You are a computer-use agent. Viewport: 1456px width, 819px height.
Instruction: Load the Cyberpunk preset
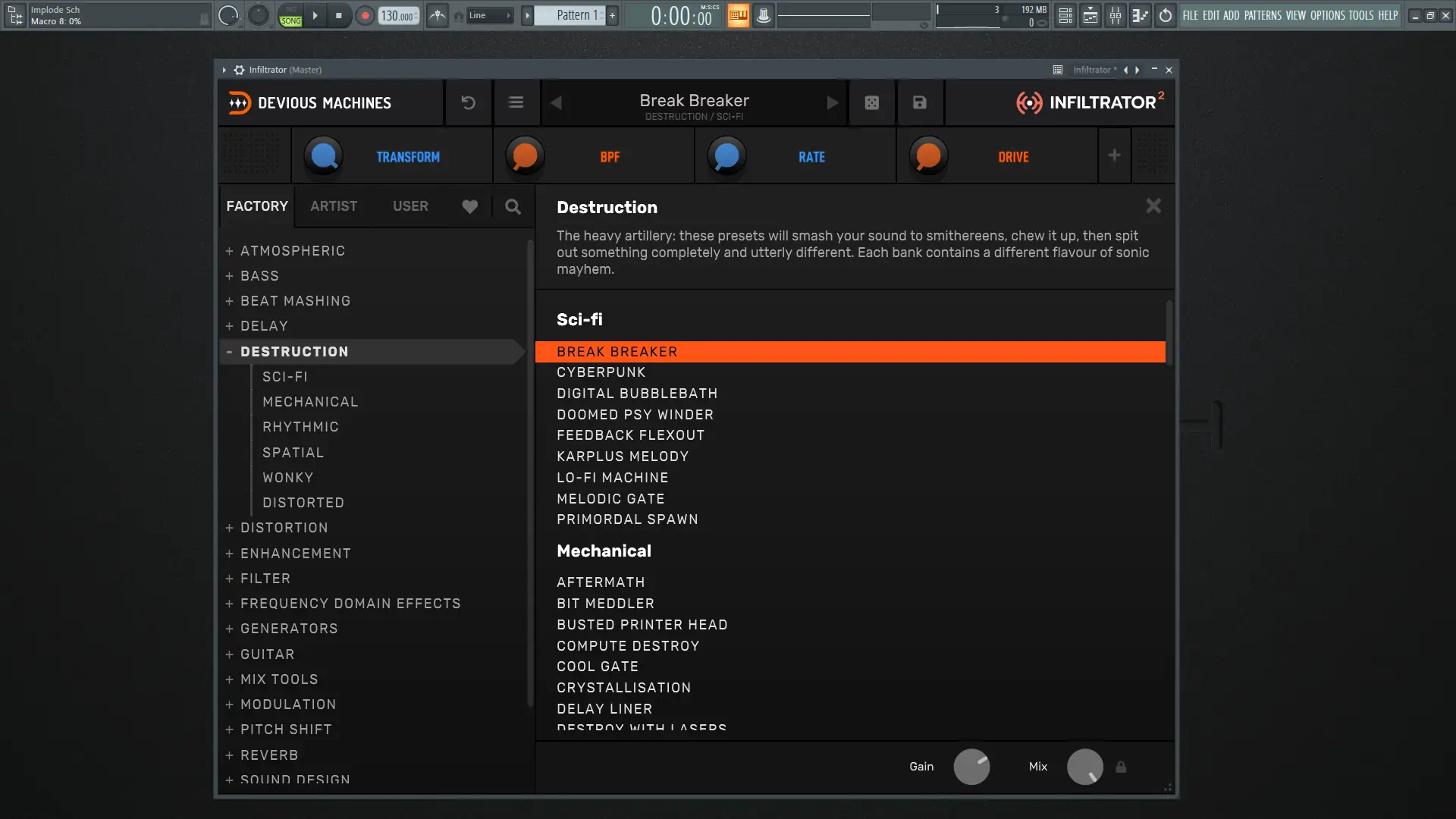tap(601, 372)
